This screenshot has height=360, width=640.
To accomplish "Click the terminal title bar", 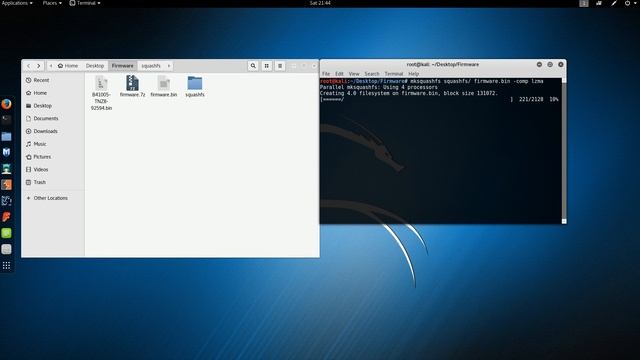I will 442,64.
